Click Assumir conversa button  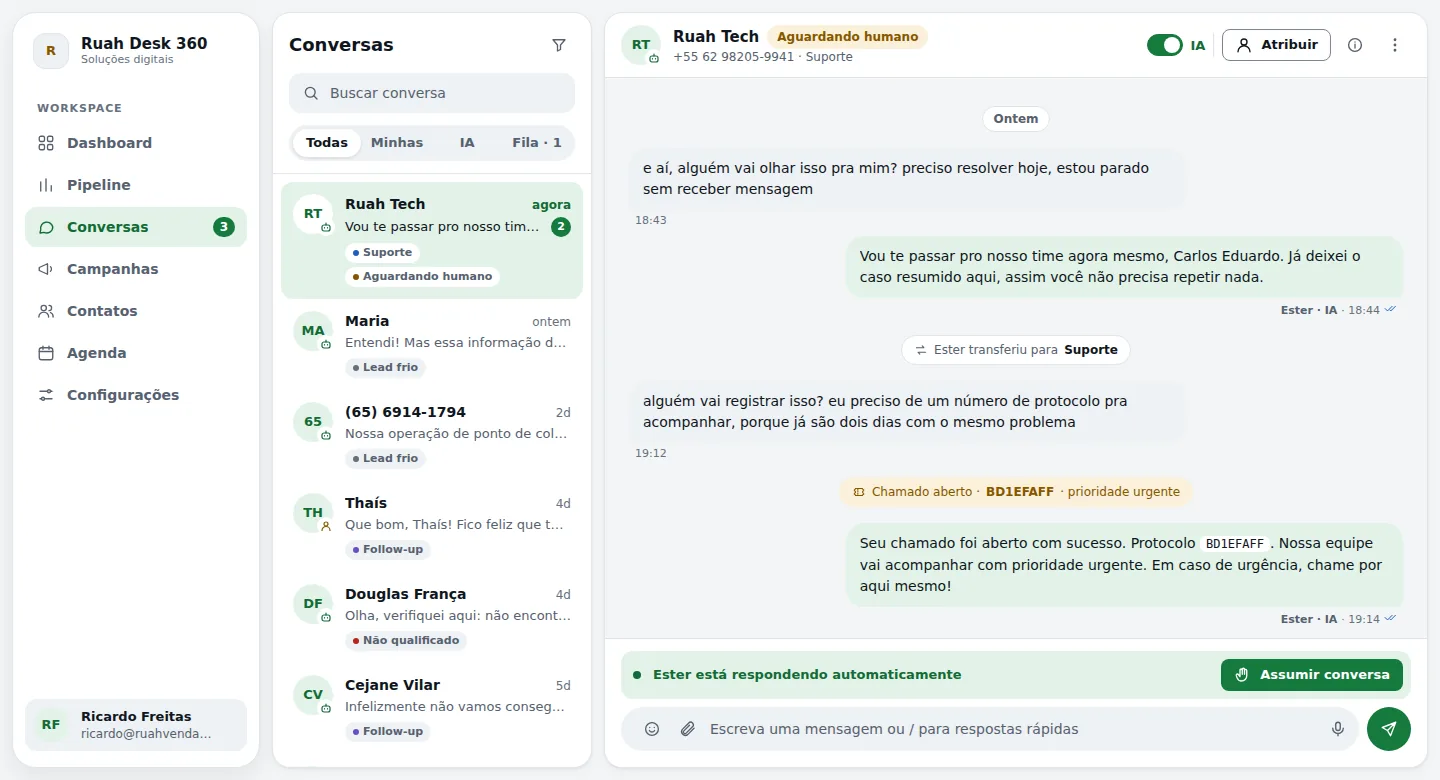pos(1312,675)
